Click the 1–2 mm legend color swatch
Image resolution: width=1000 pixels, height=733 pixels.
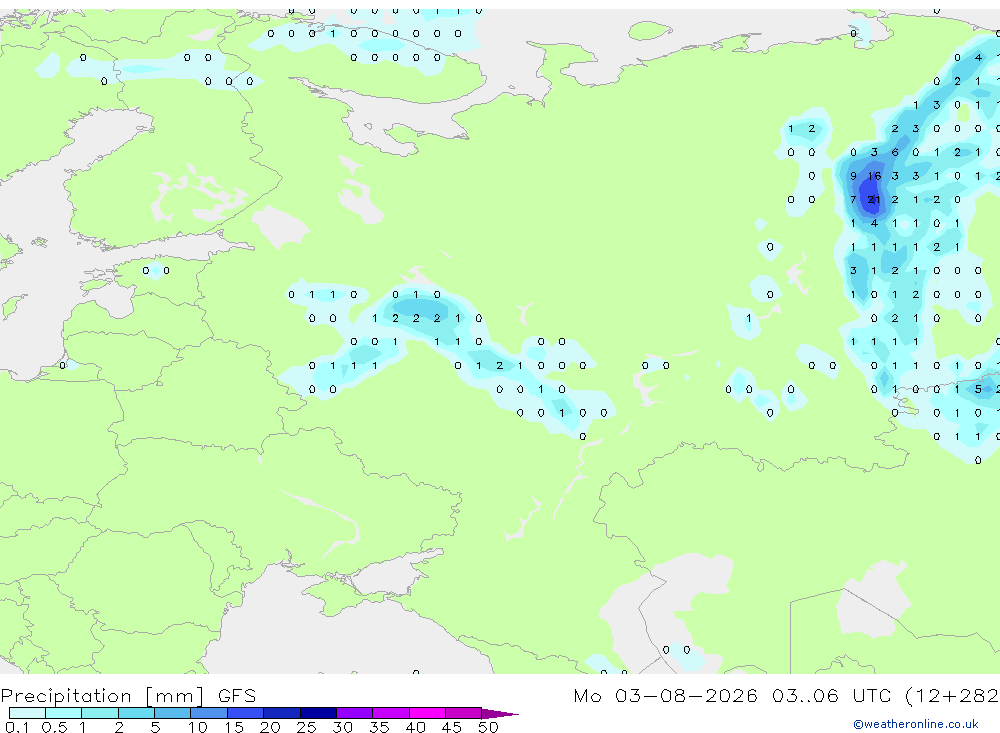pyautogui.click(x=100, y=713)
